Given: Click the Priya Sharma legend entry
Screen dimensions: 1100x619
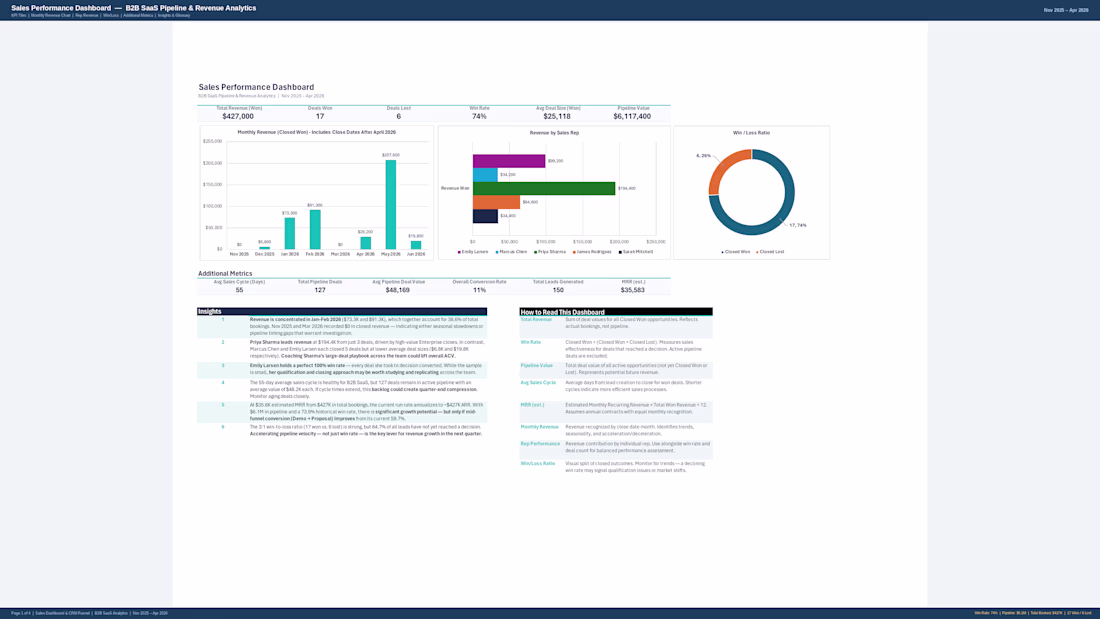Looking at the screenshot, I should pyautogui.click(x=550, y=251).
